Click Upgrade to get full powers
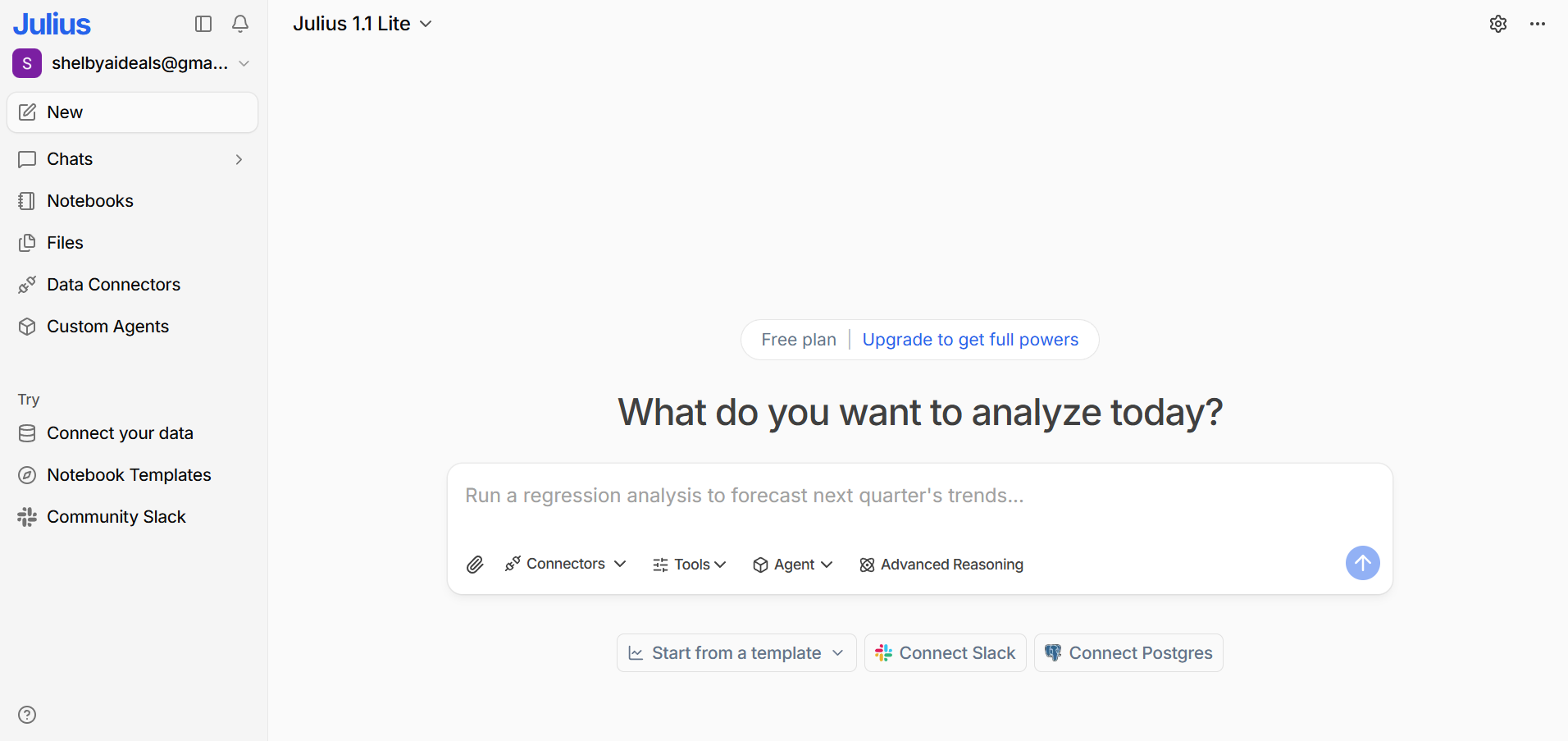Image resolution: width=1568 pixels, height=741 pixels. tap(971, 339)
